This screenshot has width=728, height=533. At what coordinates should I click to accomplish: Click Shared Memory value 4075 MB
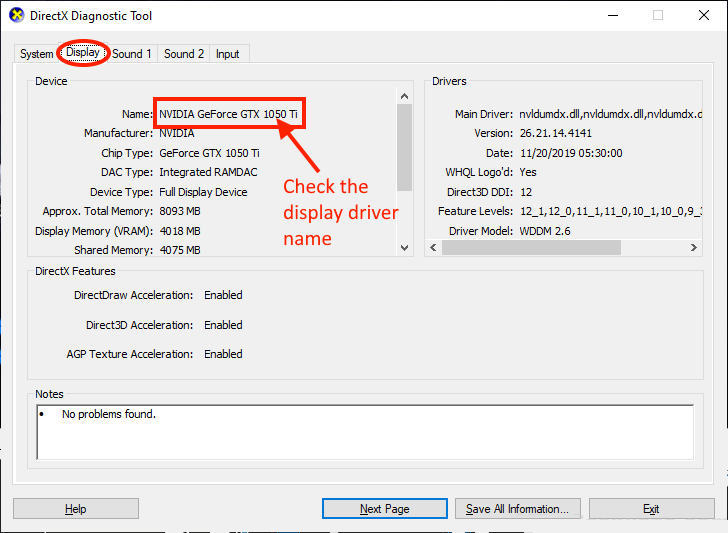[180, 250]
